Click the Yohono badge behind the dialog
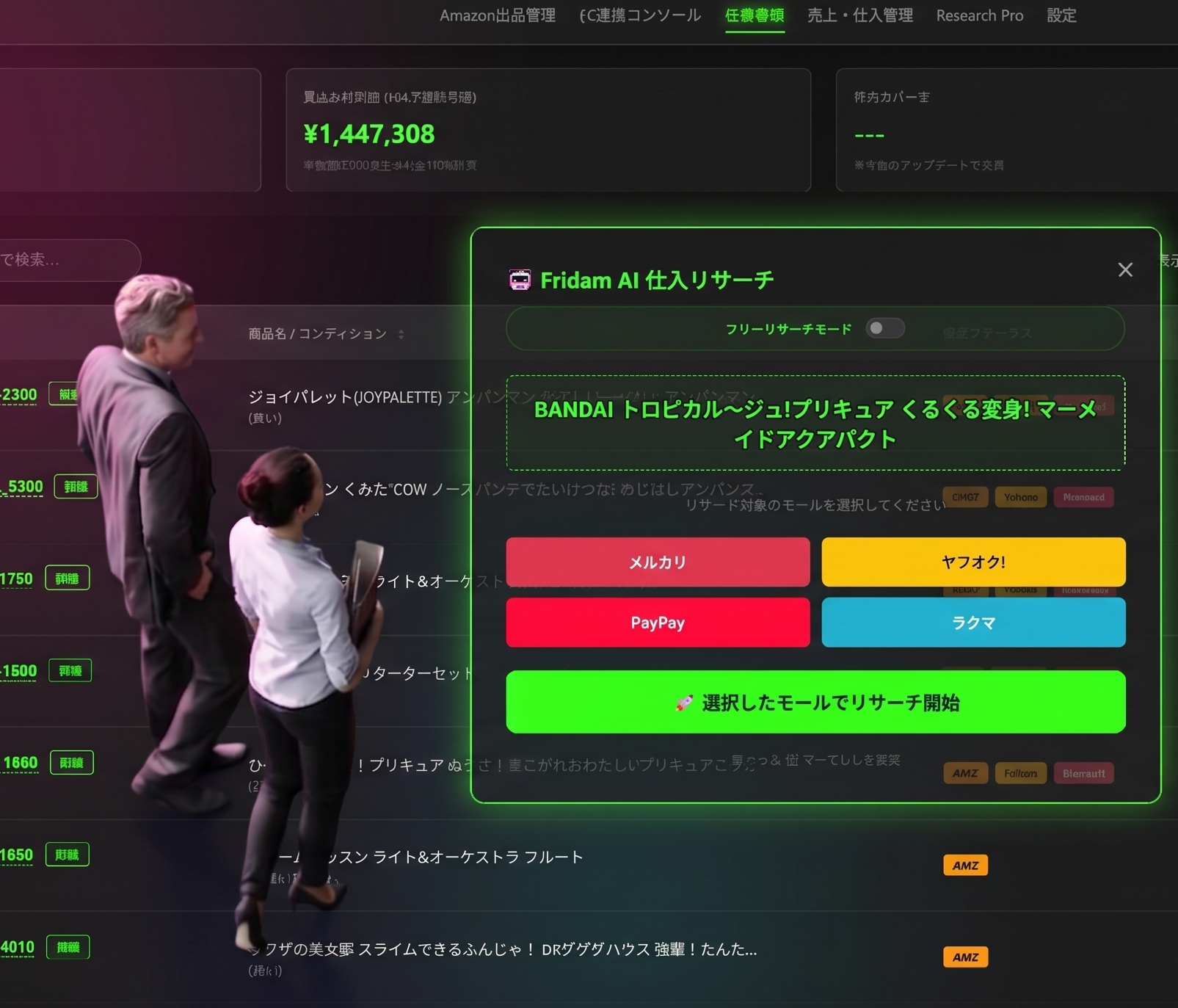Screen dimensions: 1178x1008 pos(1020,497)
